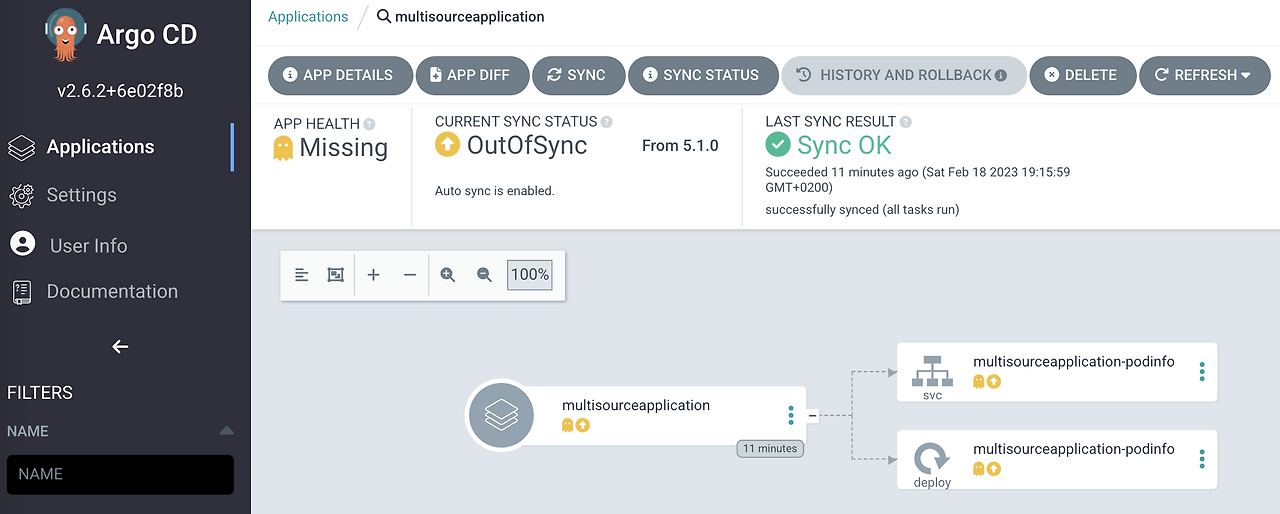Image resolution: width=1280 pixels, height=514 pixels.
Task: Open HISTORY AND ROLLBACK
Action: [x=902, y=75]
